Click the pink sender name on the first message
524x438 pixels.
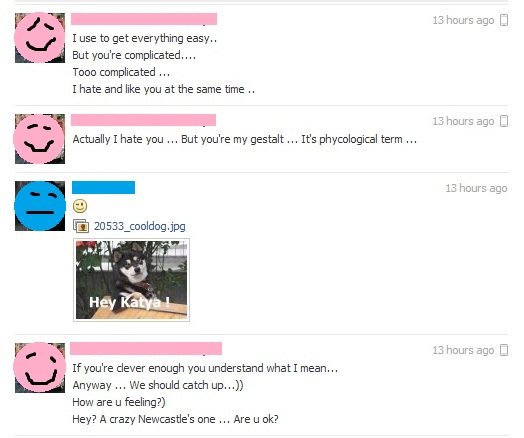click(144, 19)
